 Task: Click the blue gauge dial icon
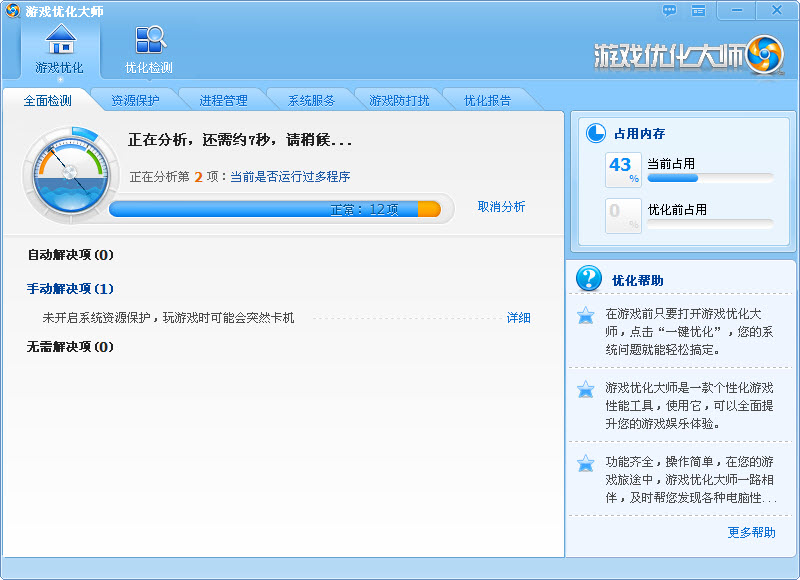70,174
